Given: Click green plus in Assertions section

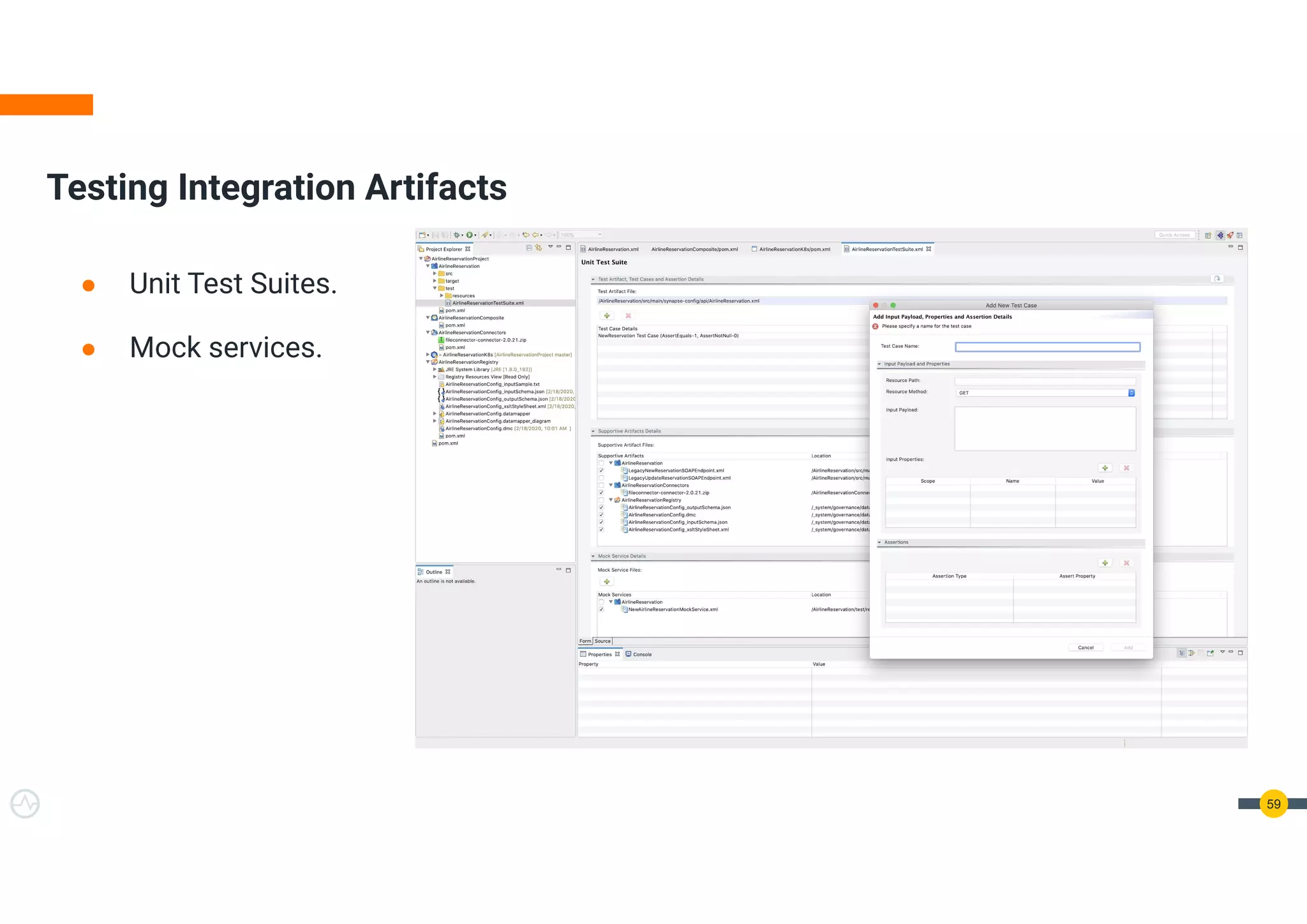Looking at the screenshot, I should click(1105, 563).
